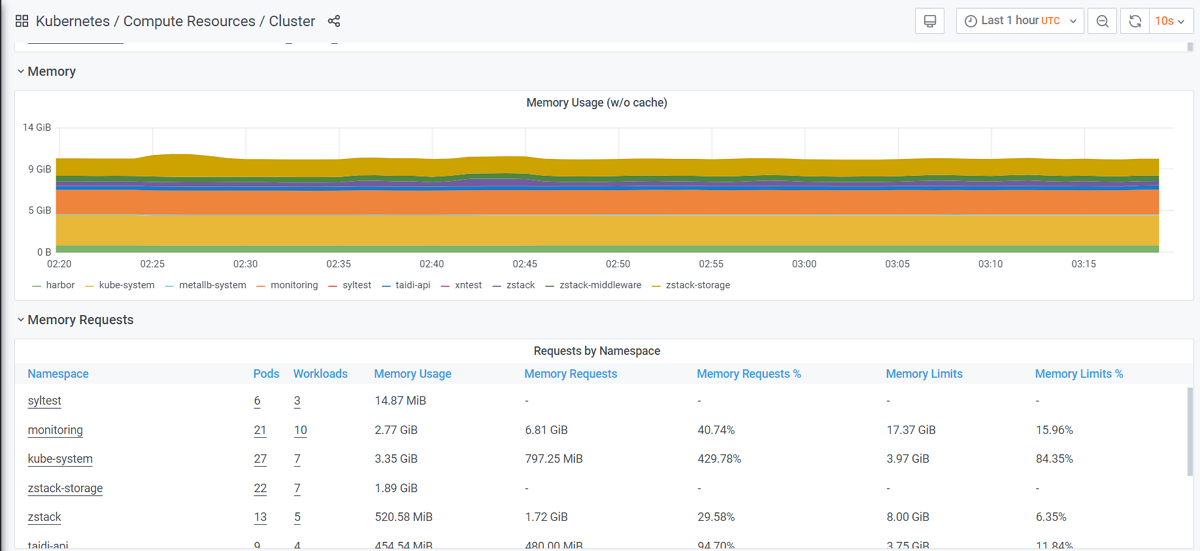Open the zstack-storage namespace link

65,489
